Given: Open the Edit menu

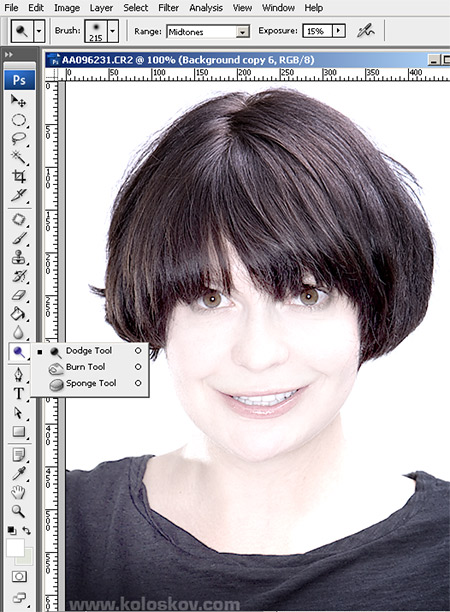Looking at the screenshot, I should point(36,7).
